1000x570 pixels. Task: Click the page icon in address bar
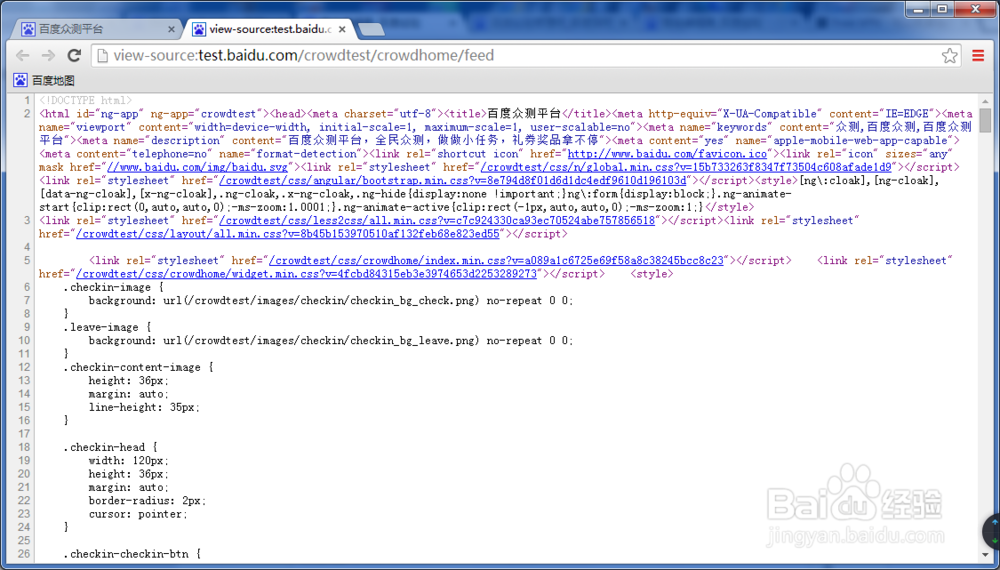[102, 55]
